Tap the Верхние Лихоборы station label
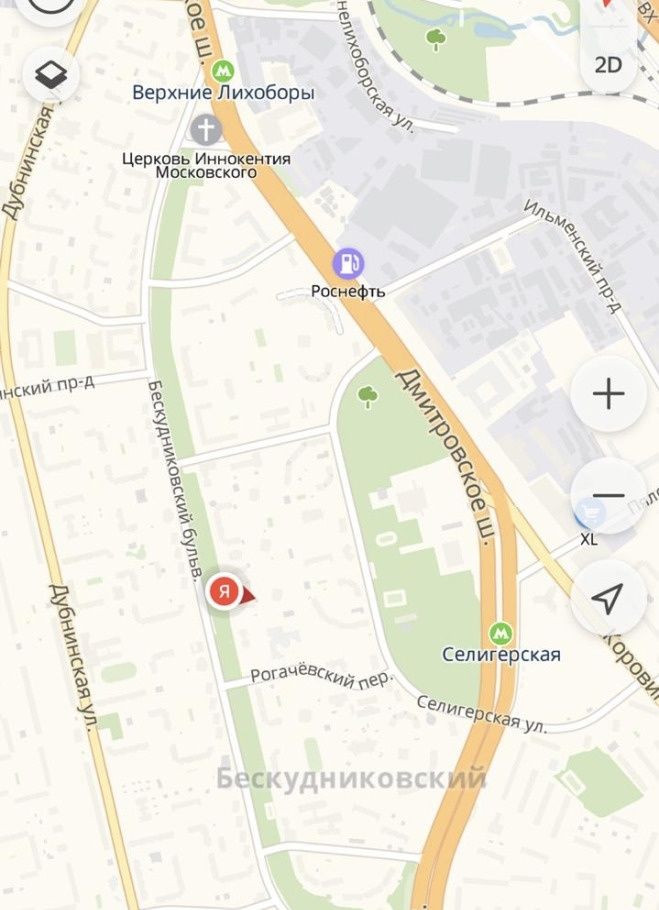This screenshot has width=659, height=910. pyautogui.click(x=223, y=93)
